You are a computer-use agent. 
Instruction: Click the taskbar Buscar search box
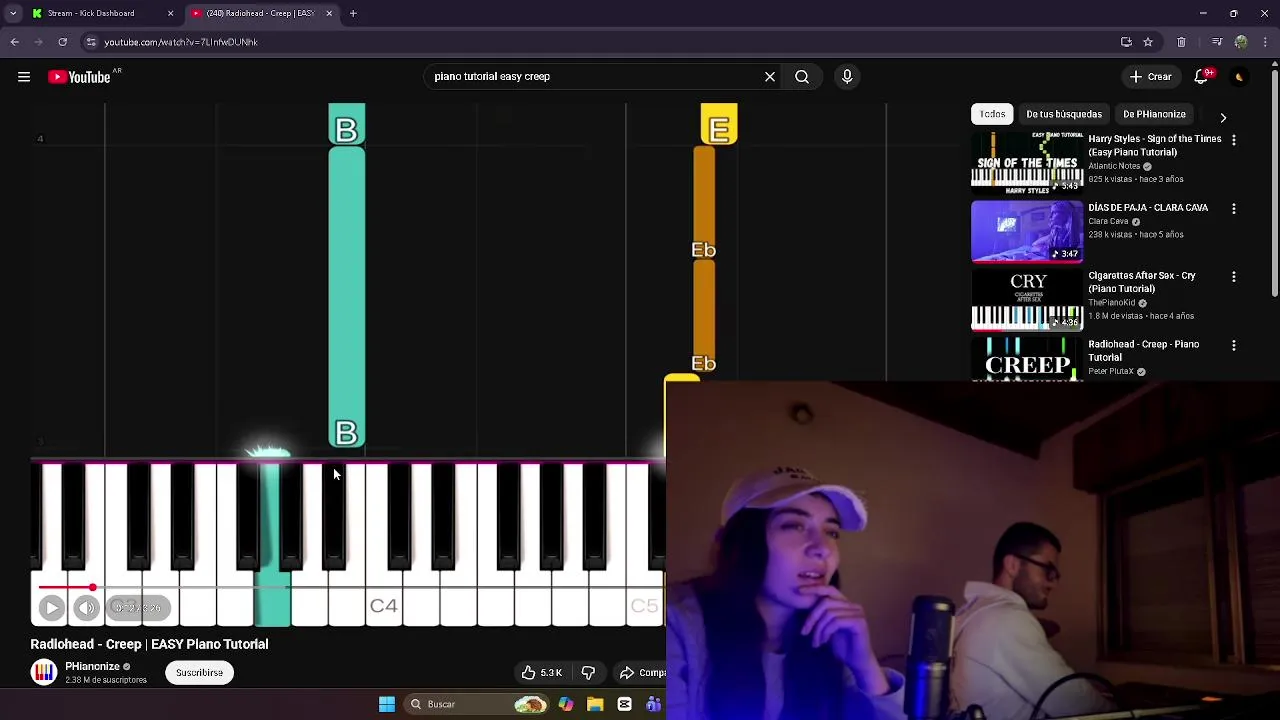click(x=479, y=704)
